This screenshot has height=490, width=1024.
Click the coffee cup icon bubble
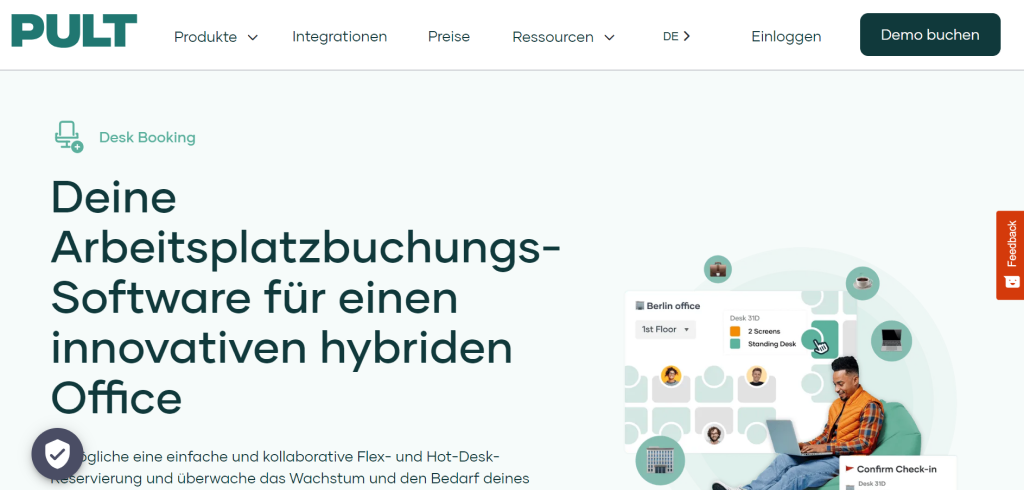point(863,283)
